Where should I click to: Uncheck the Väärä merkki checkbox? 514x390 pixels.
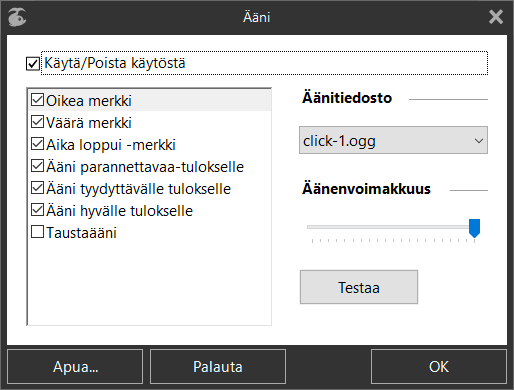click(37, 122)
